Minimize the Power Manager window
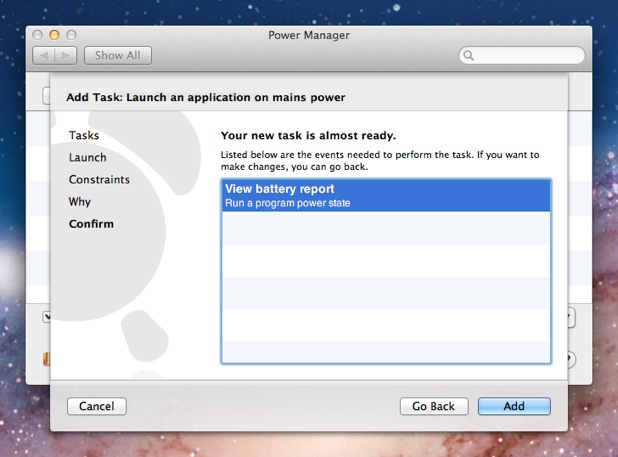The width and height of the screenshot is (618, 457). 54,35
